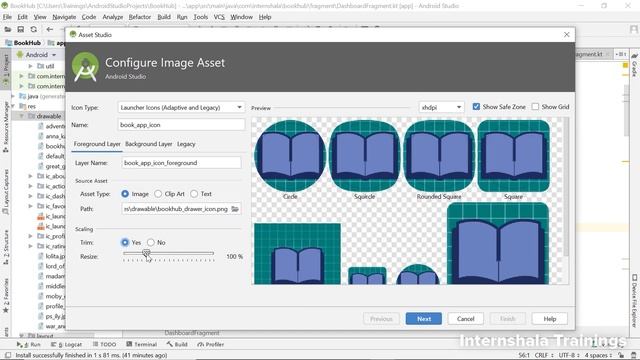Click the anna_k image file icon
Image resolution: width=640 pixels, height=360 pixels.
click(x=41, y=136)
